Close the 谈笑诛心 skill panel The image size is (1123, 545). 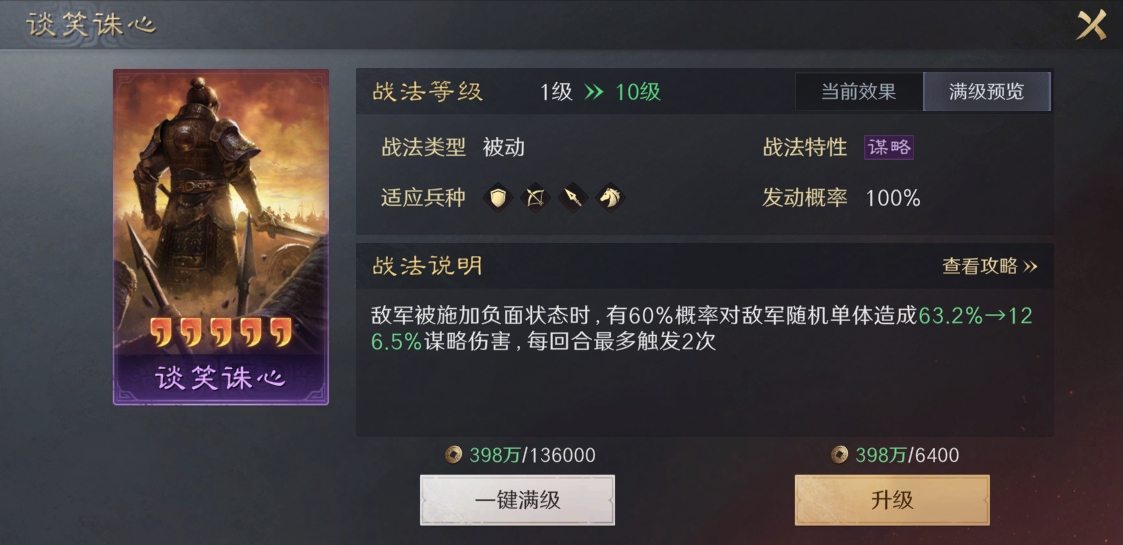point(1092,25)
